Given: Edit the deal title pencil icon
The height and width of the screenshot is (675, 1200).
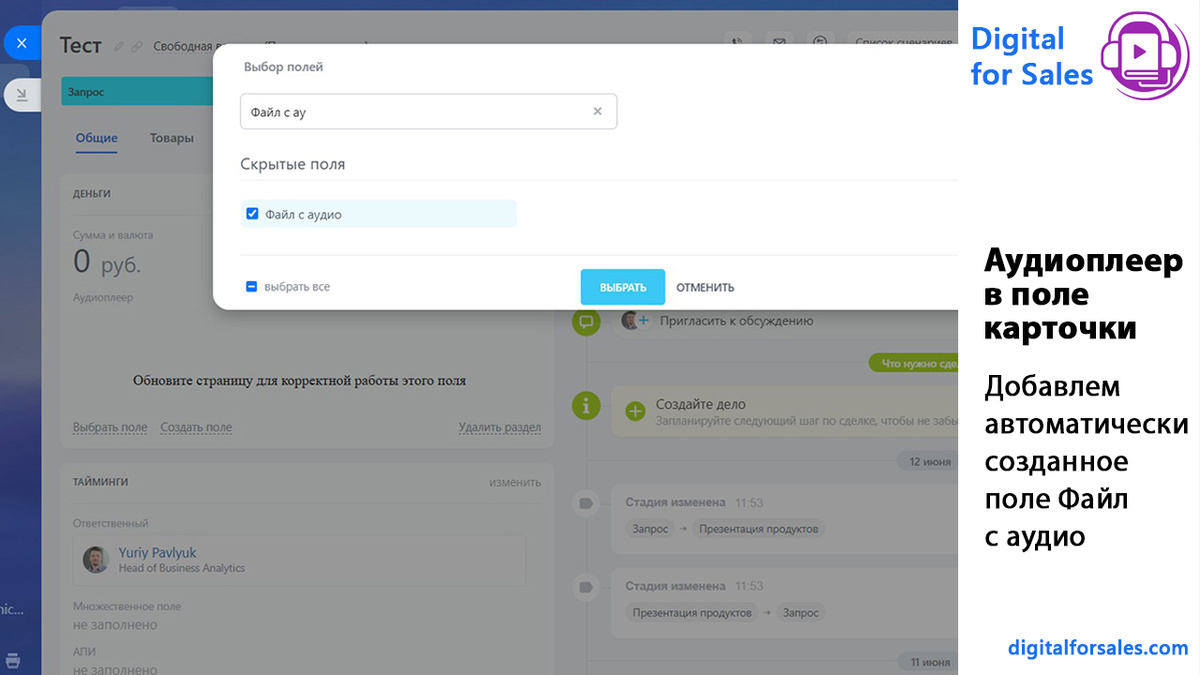Looking at the screenshot, I should tap(119, 46).
